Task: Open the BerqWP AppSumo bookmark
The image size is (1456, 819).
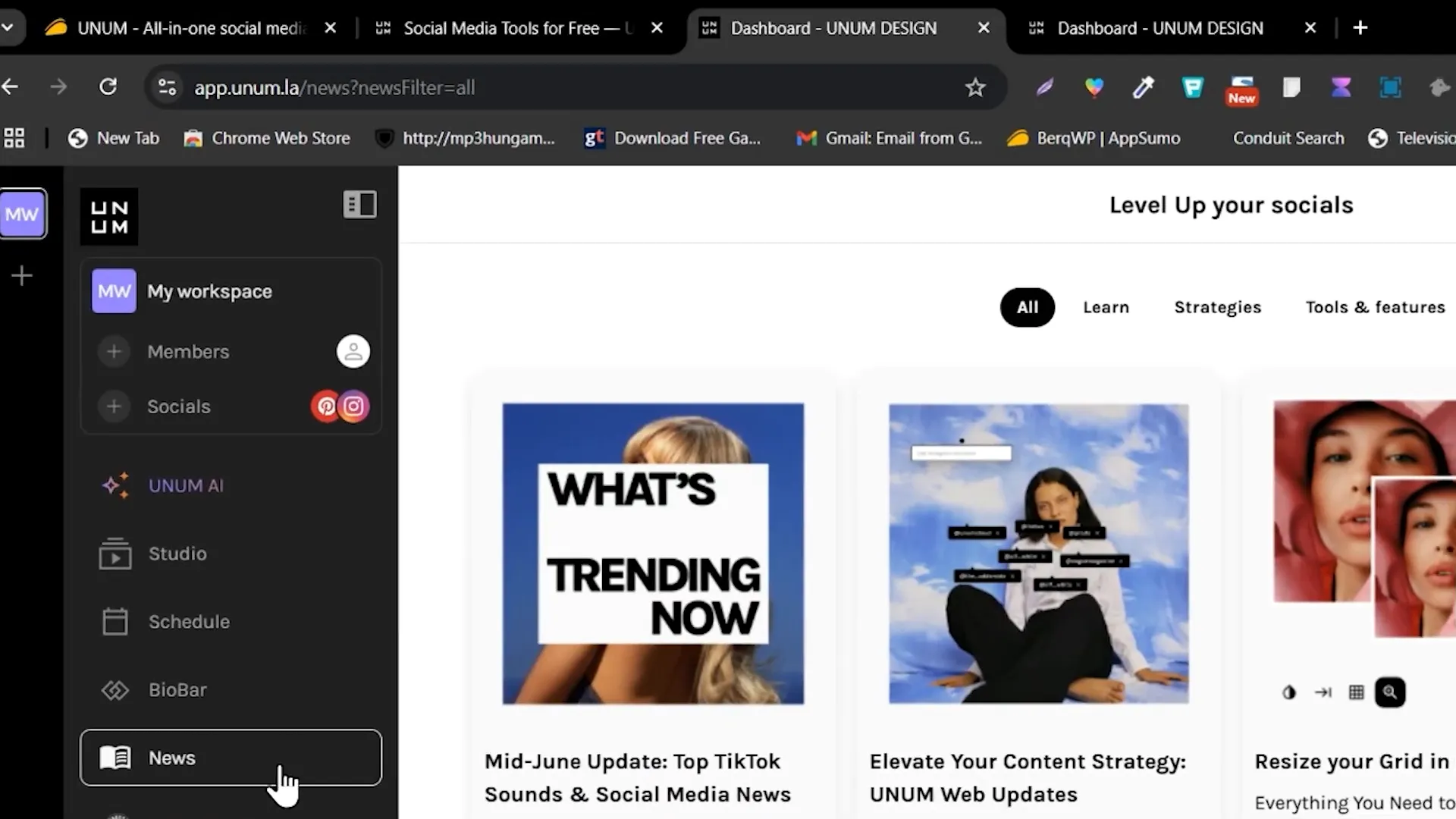Action: point(1094,138)
